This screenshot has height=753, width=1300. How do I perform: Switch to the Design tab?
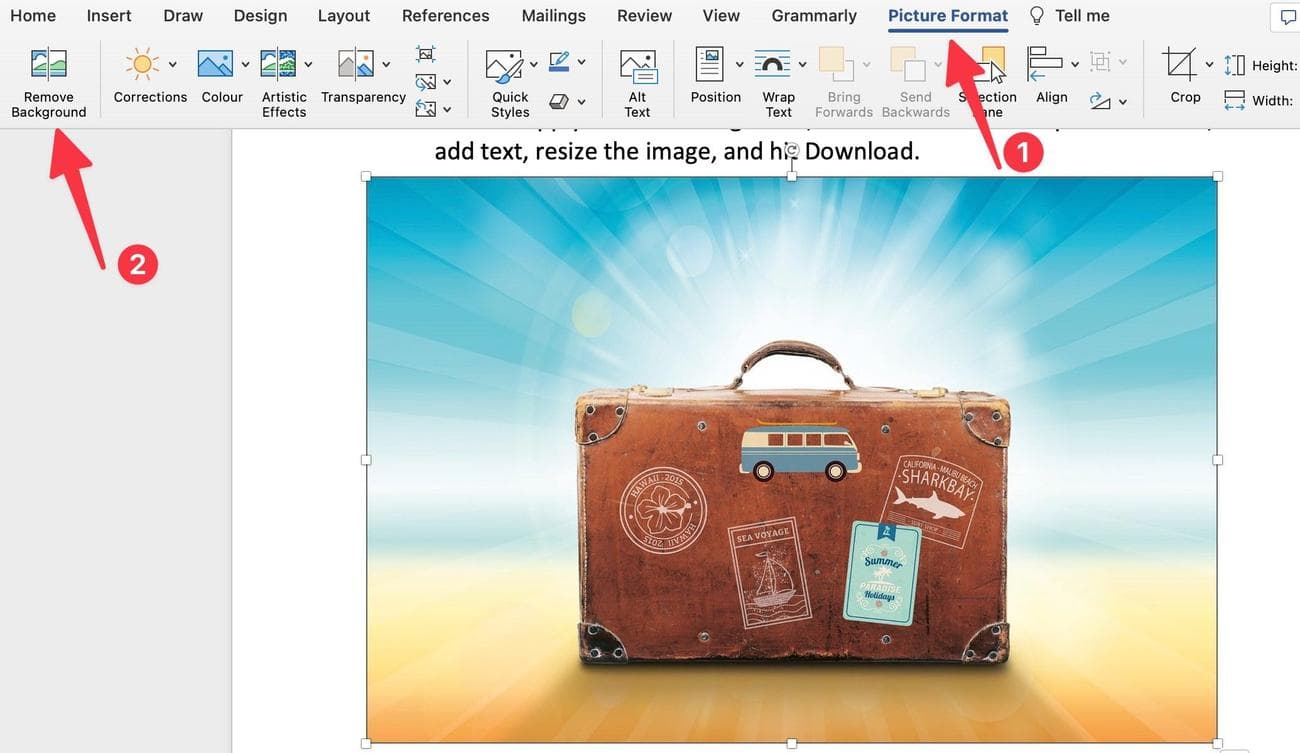click(x=260, y=15)
